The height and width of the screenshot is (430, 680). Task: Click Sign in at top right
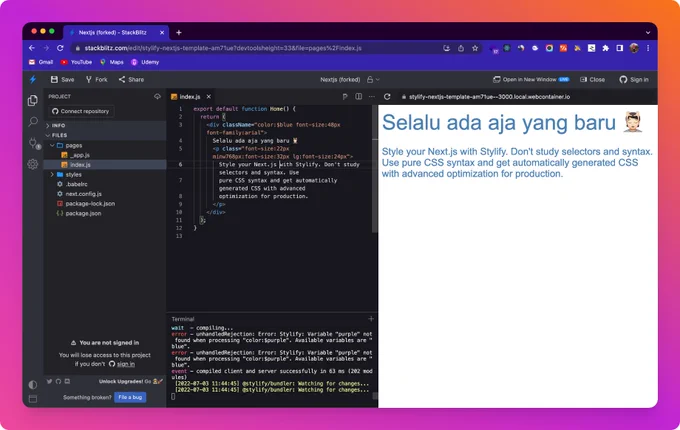[x=634, y=79]
